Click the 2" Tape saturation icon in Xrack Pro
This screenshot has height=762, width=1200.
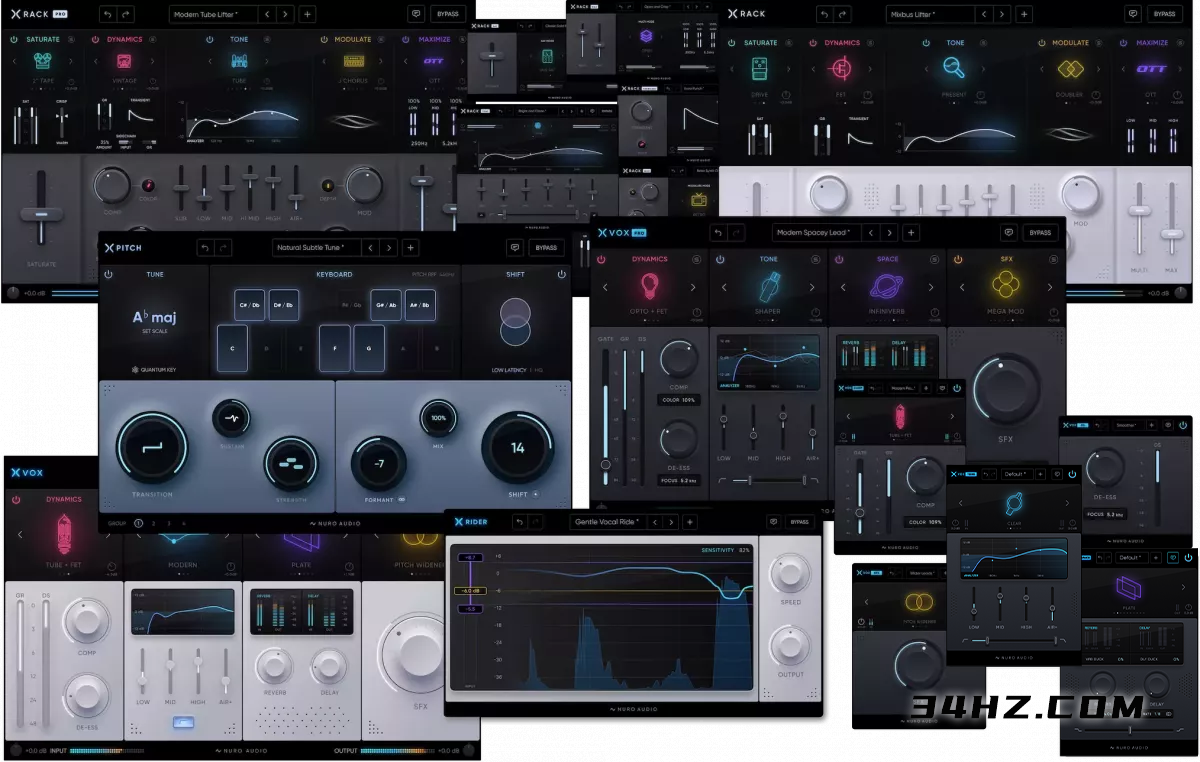pos(43,63)
